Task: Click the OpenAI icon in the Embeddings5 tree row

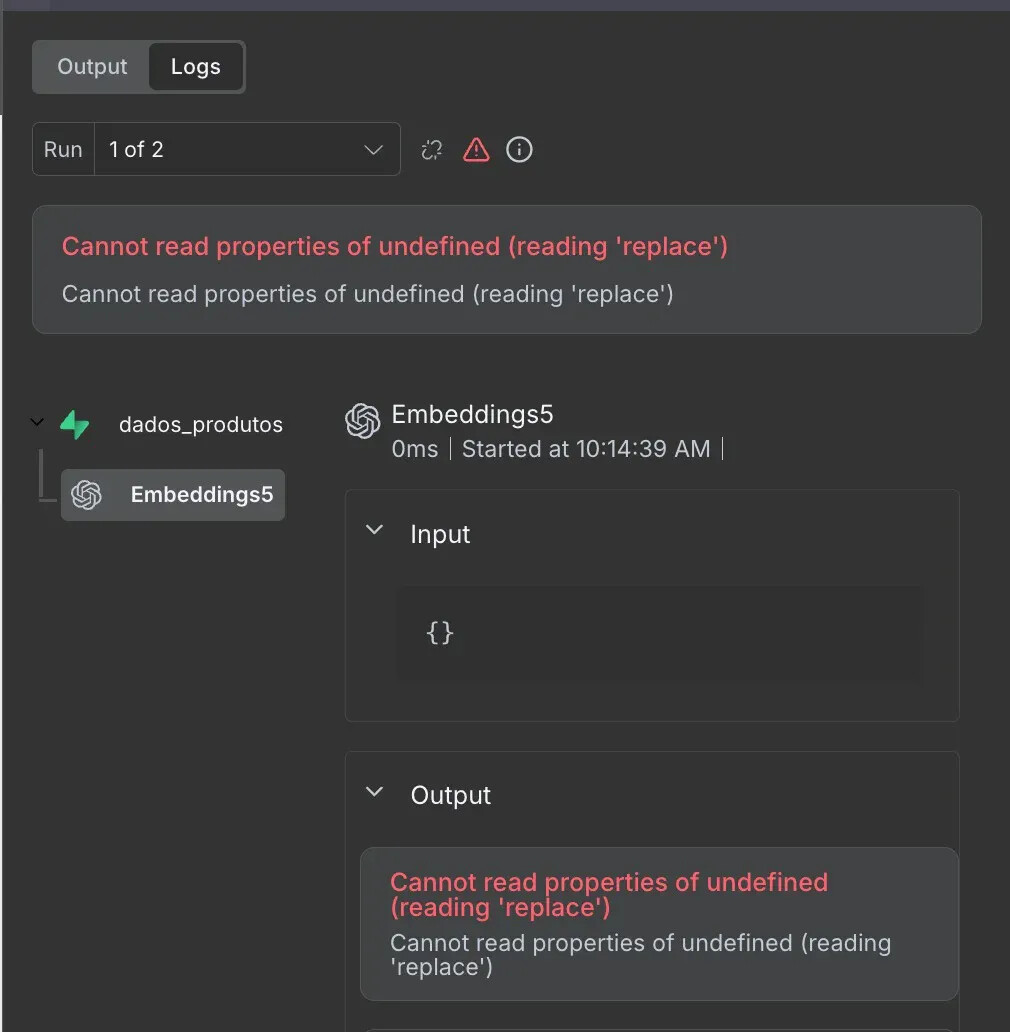Action: [87, 495]
